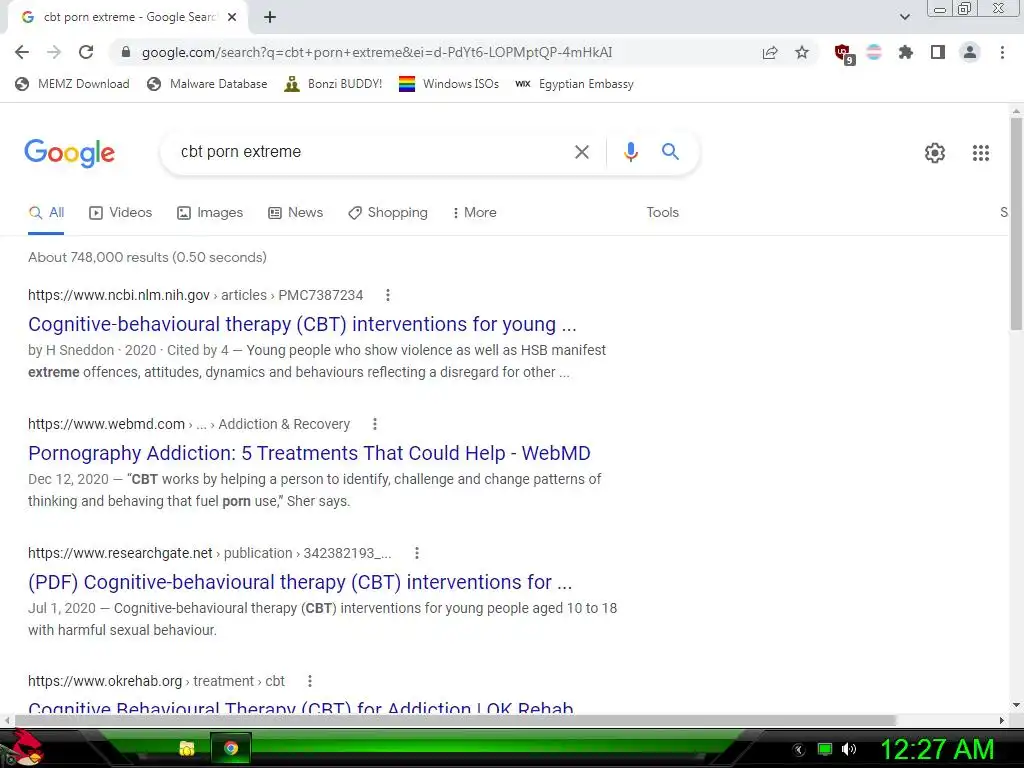Open options for the ncbi.nlm.nih.gov result
Screen dimensions: 1024x768
[388, 295]
